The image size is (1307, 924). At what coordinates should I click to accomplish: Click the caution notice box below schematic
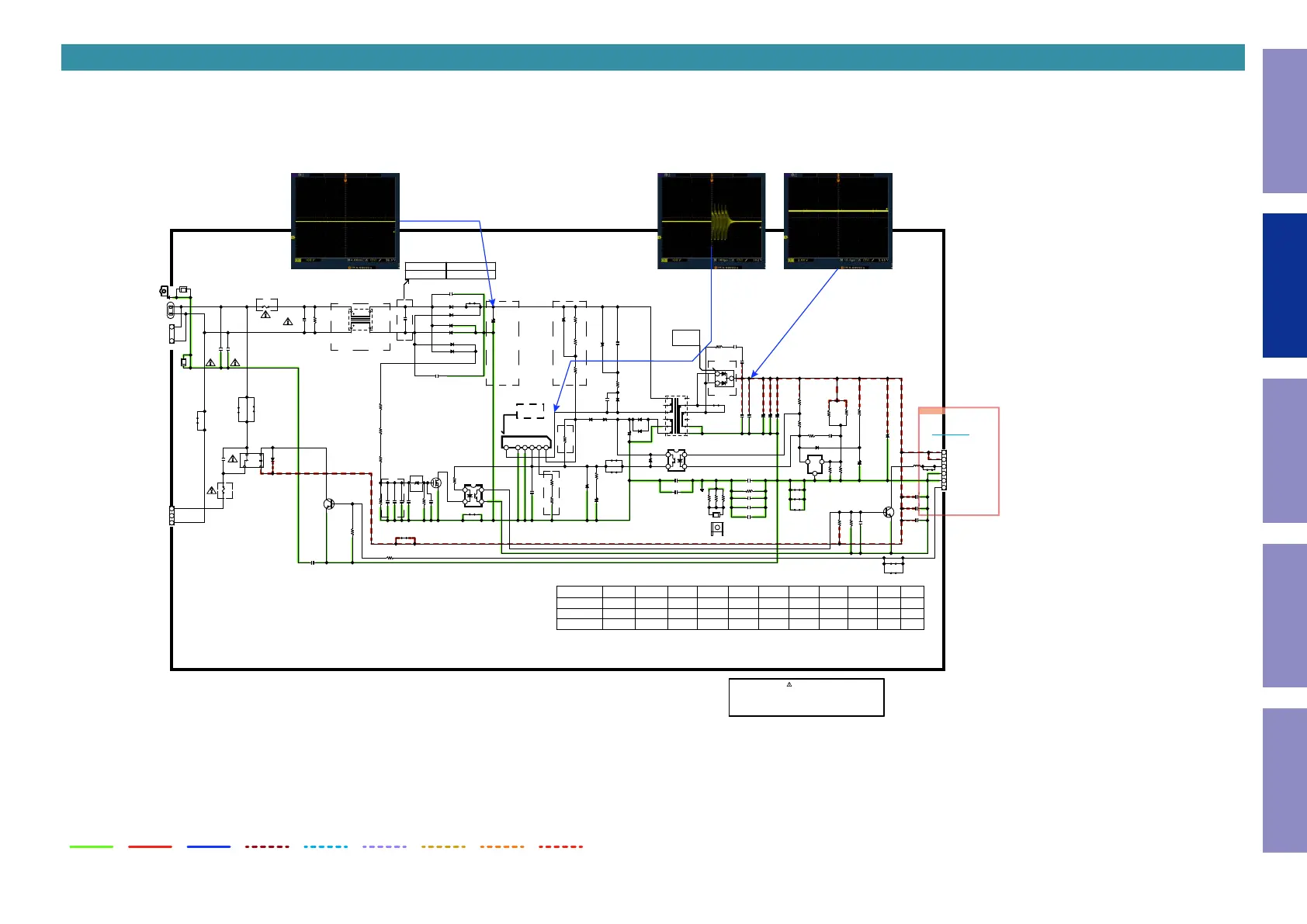click(806, 697)
